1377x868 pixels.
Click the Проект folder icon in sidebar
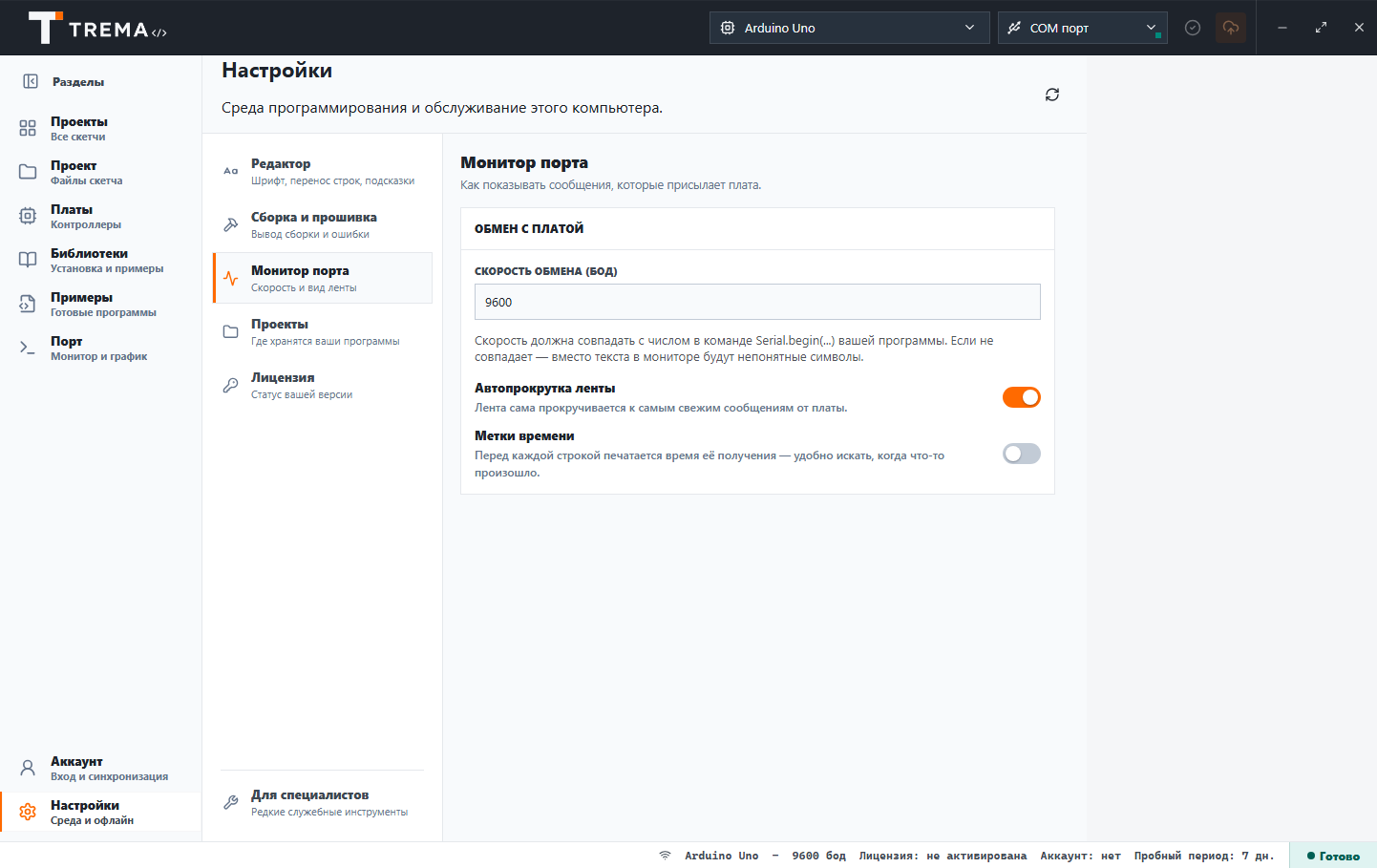pyautogui.click(x=28, y=172)
